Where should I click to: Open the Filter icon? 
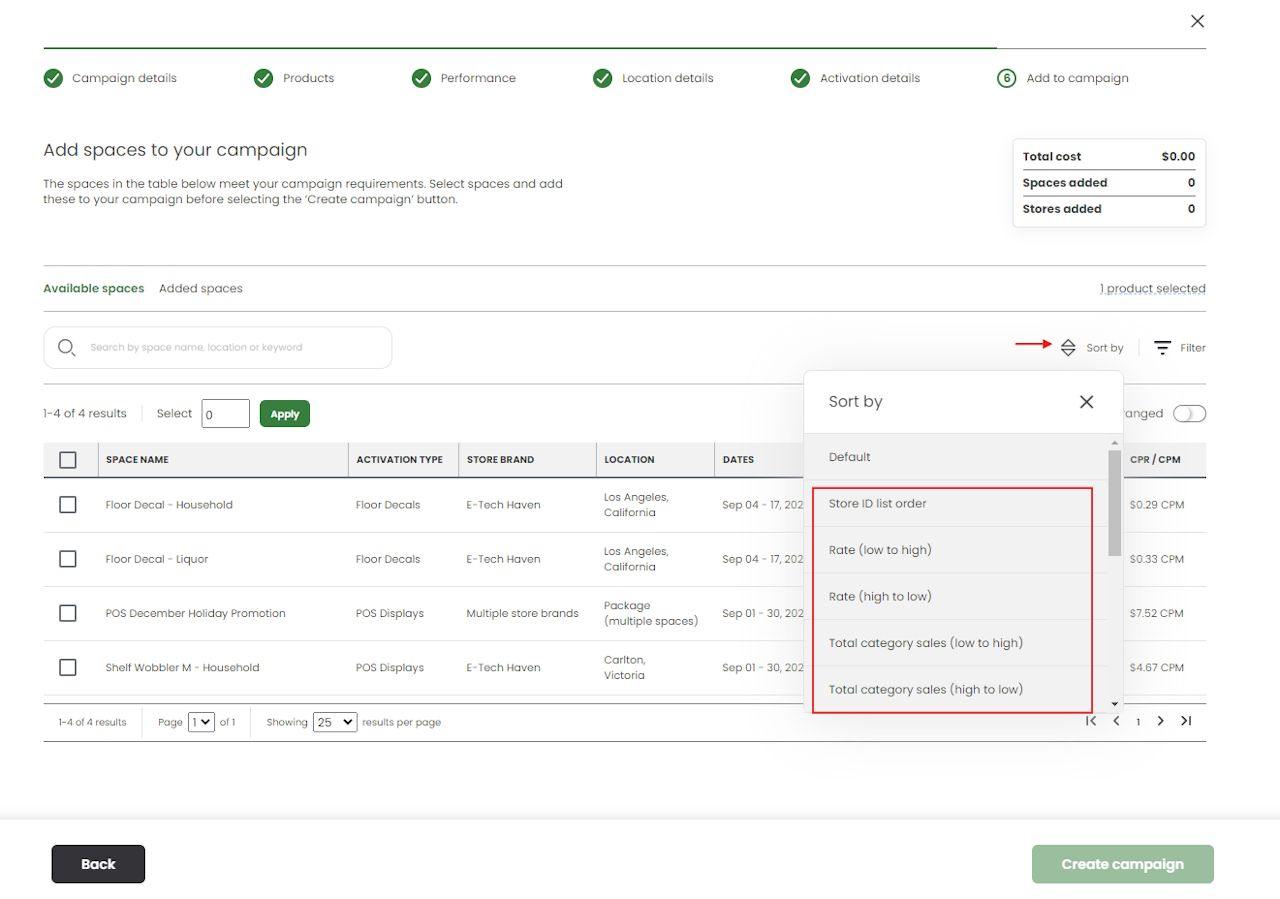click(1162, 348)
